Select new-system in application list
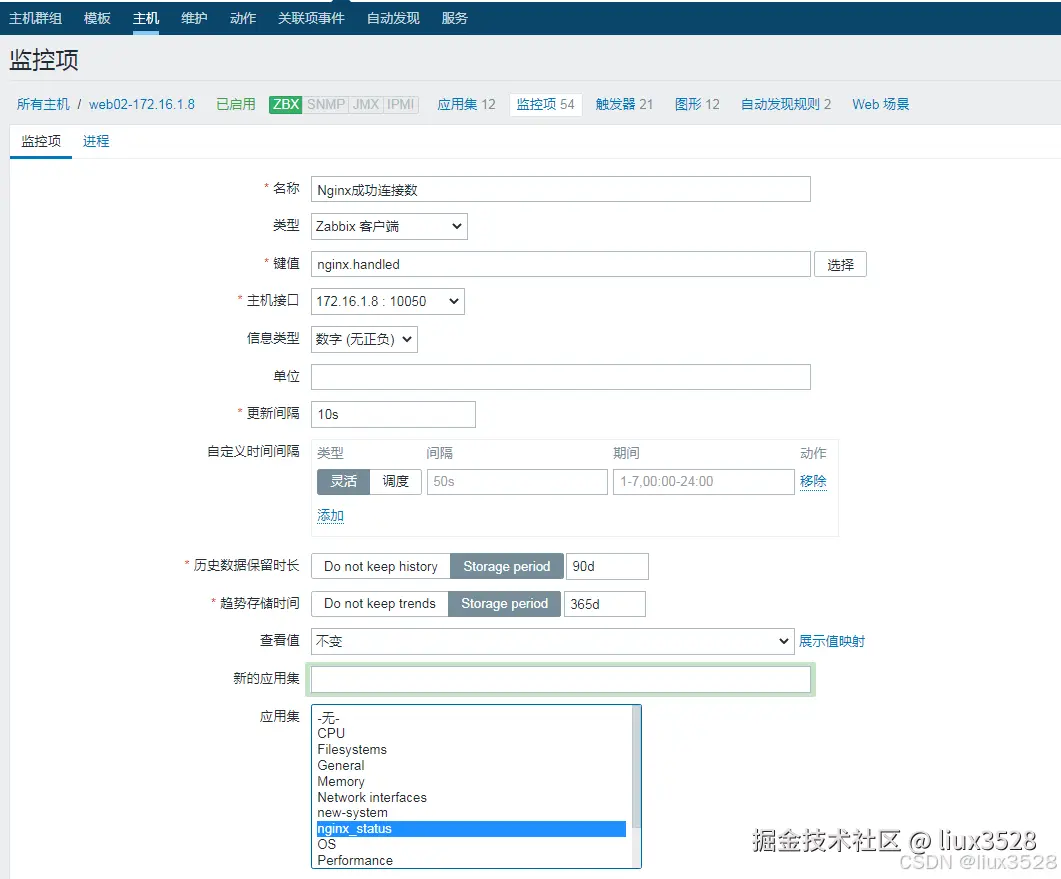The image size is (1061, 879). click(471, 813)
